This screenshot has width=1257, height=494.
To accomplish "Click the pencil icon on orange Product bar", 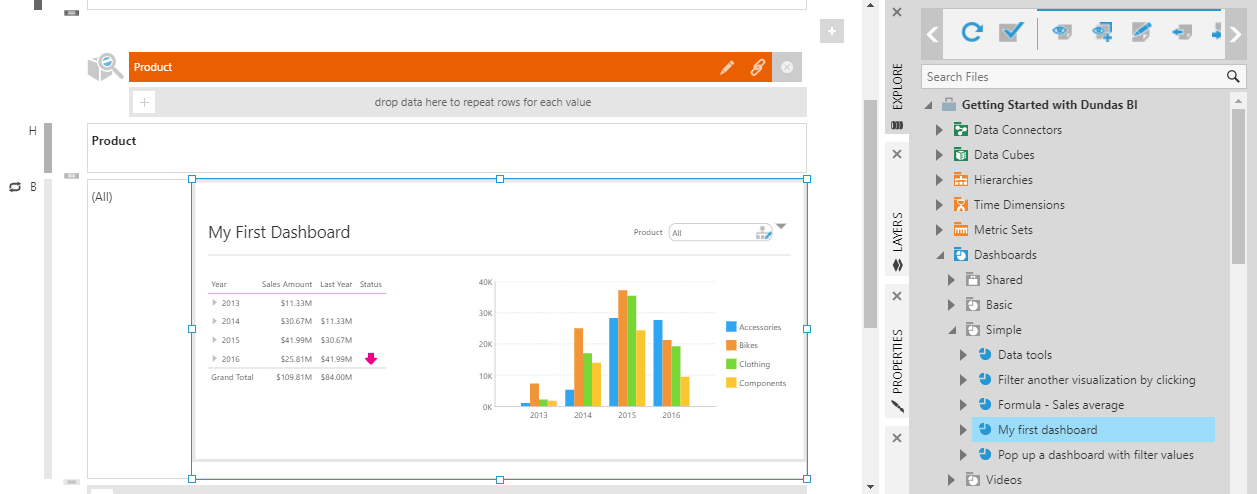I will tap(727, 67).
